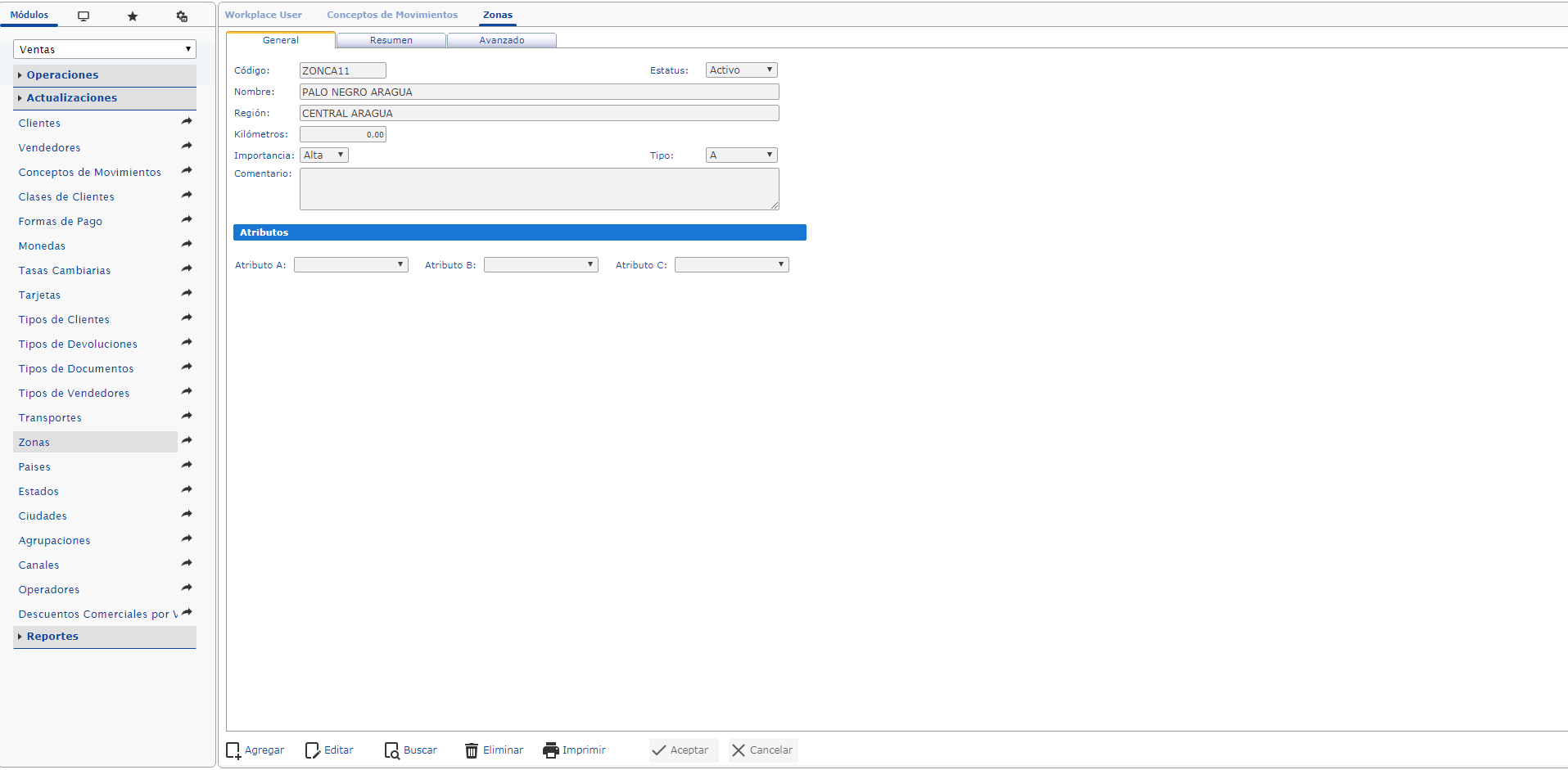
Task: Switch to the Workplace User tab
Action: click(264, 15)
